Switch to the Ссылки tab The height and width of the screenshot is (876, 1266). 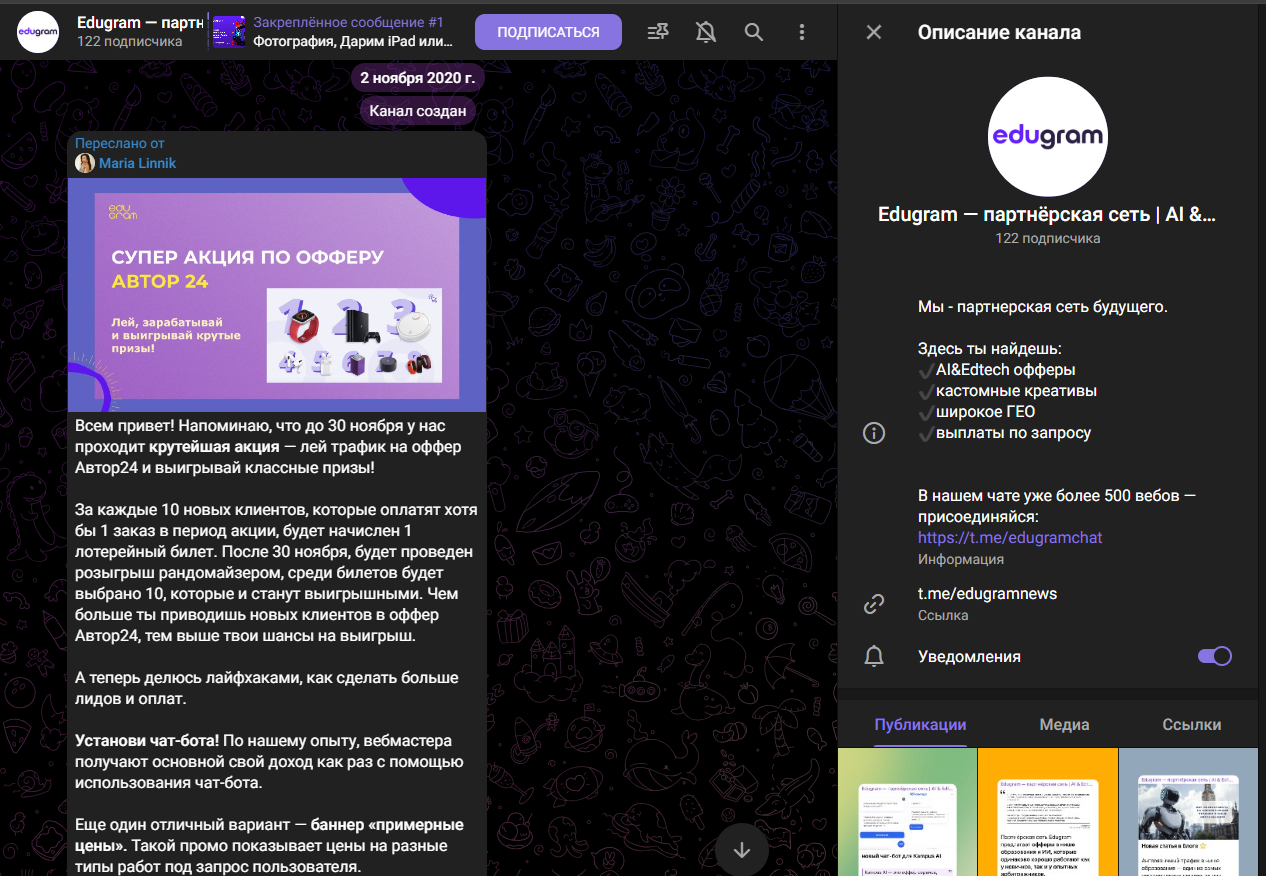1191,725
